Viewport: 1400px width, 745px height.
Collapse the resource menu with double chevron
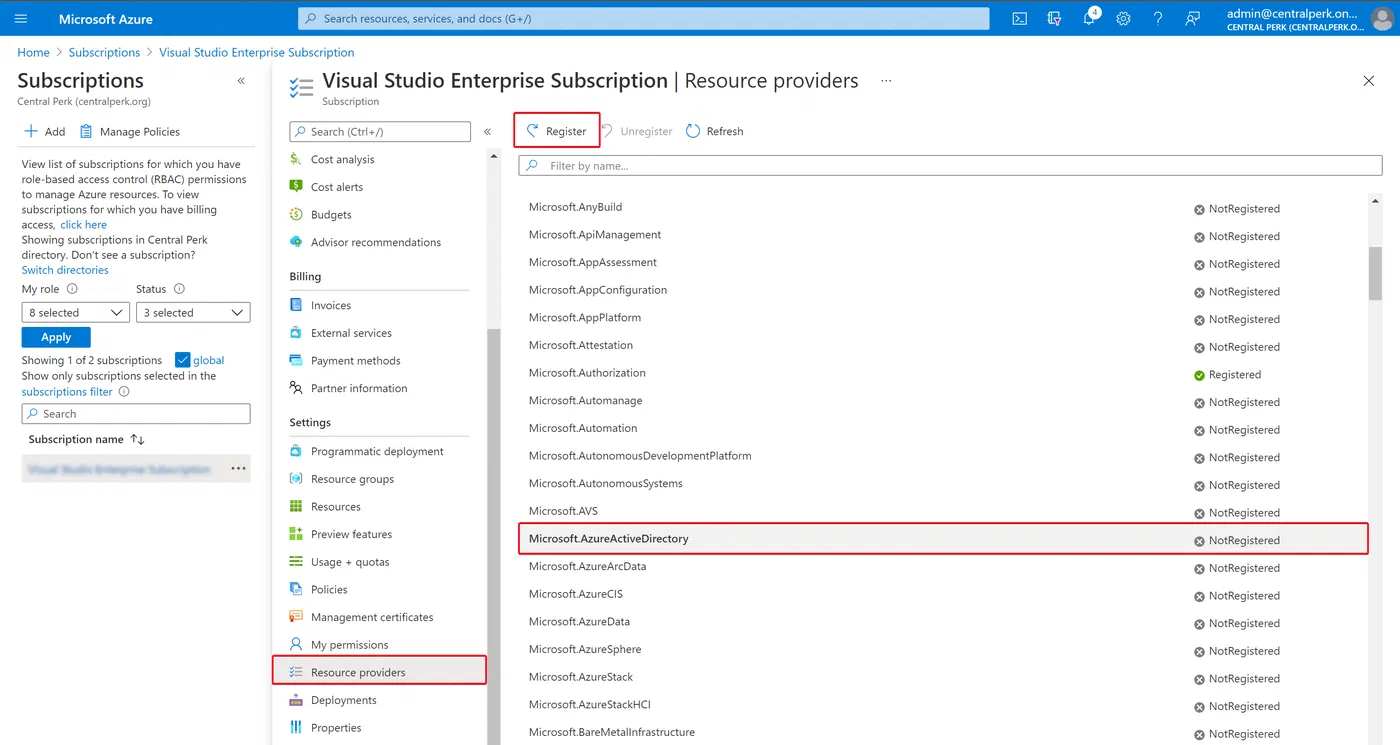point(487,131)
